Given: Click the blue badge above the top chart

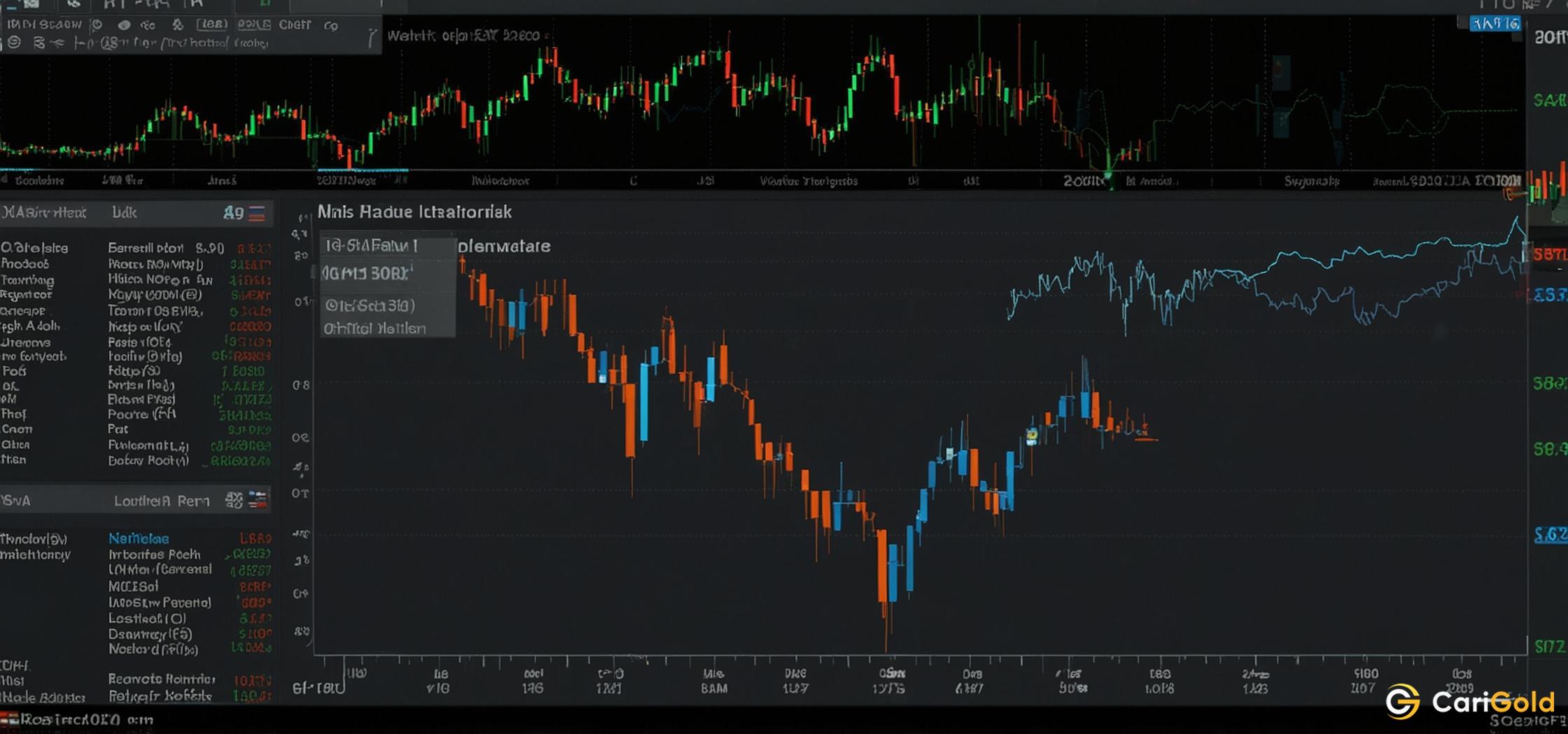Looking at the screenshot, I should [x=1494, y=24].
